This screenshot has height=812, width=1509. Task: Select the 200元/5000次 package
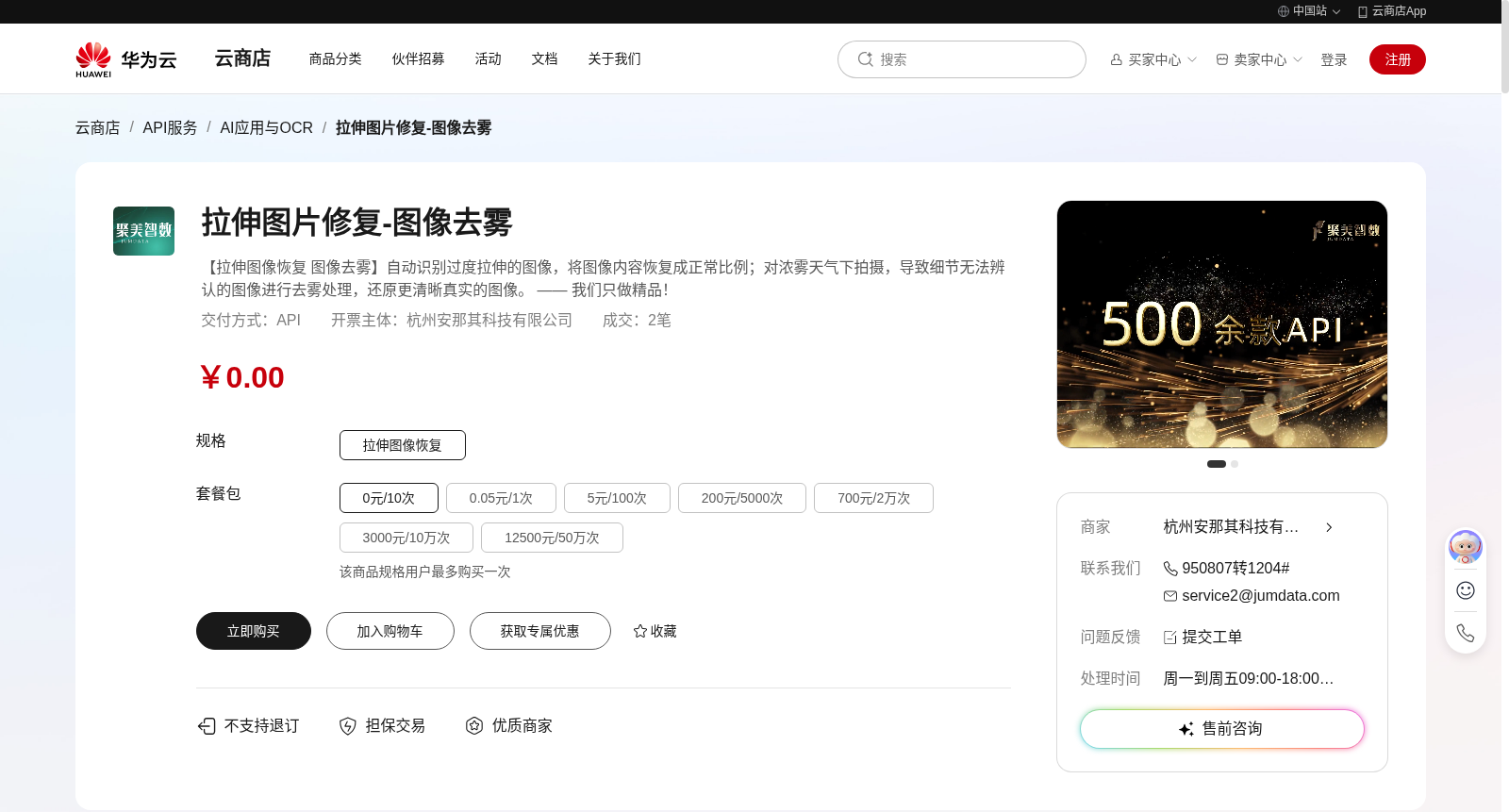tap(742, 498)
